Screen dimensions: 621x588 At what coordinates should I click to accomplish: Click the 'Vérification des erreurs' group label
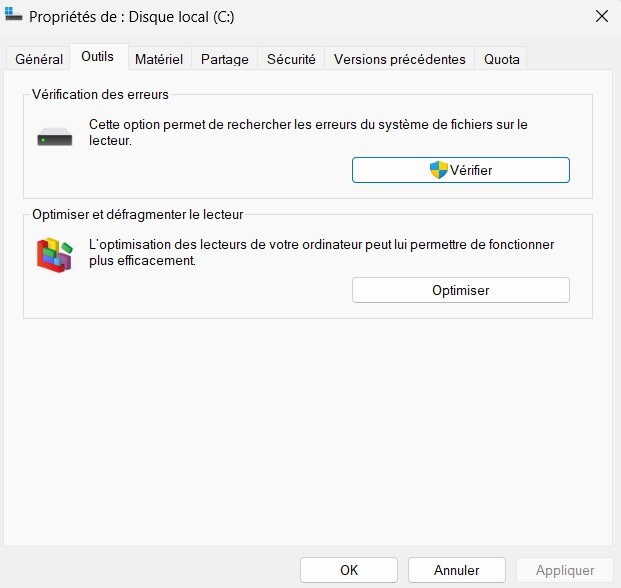click(100, 94)
